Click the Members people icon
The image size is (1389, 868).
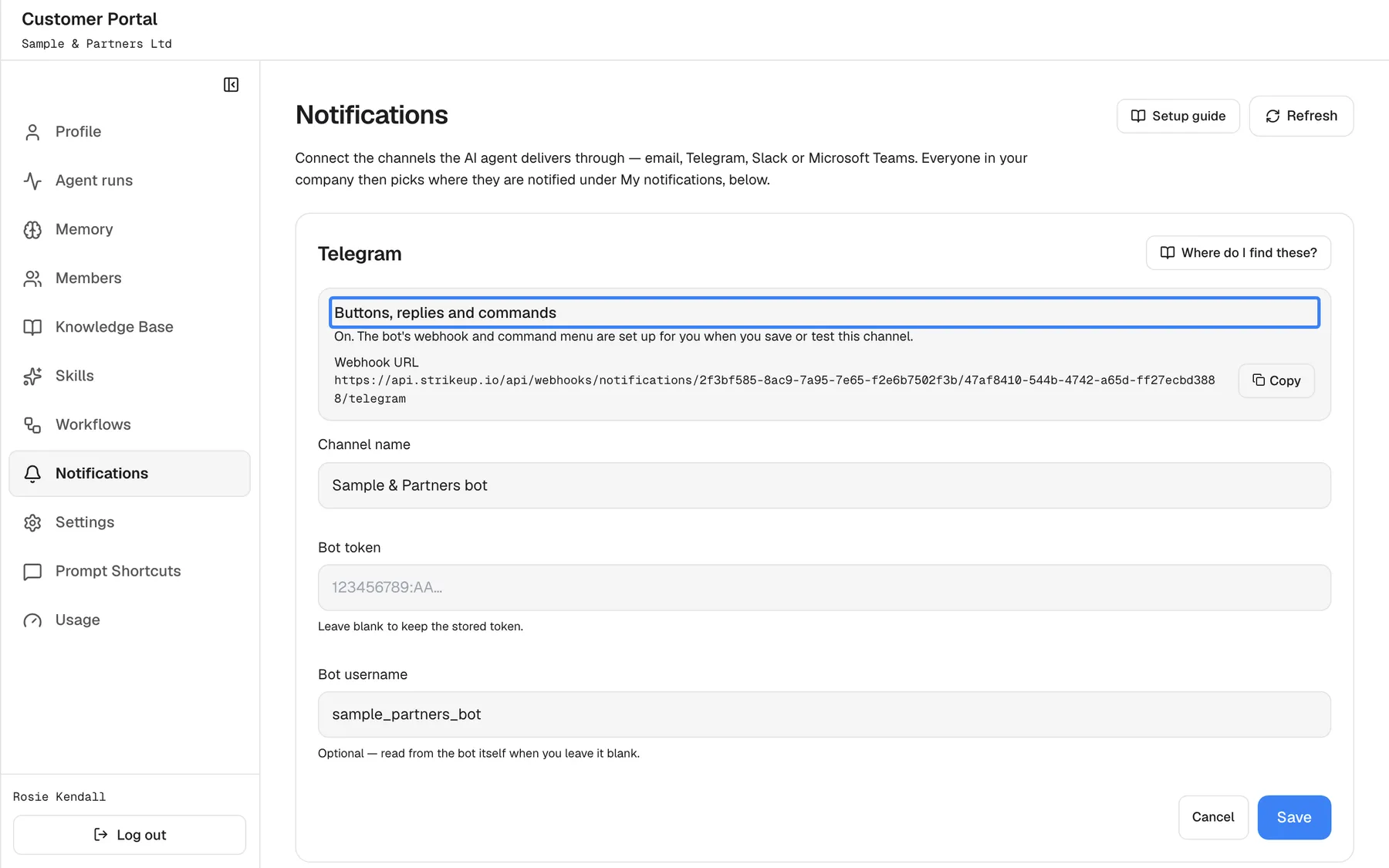click(32, 279)
